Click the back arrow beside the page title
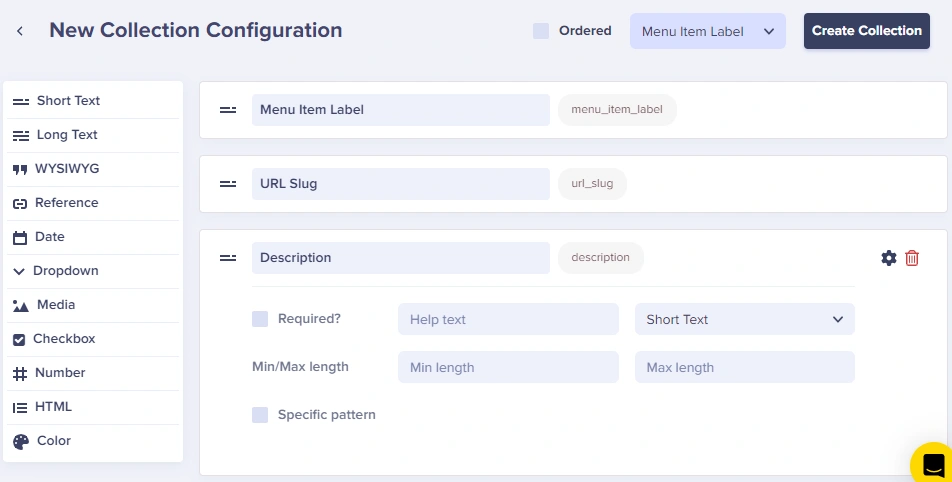The width and height of the screenshot is (952, 482). tap(20, 31)
